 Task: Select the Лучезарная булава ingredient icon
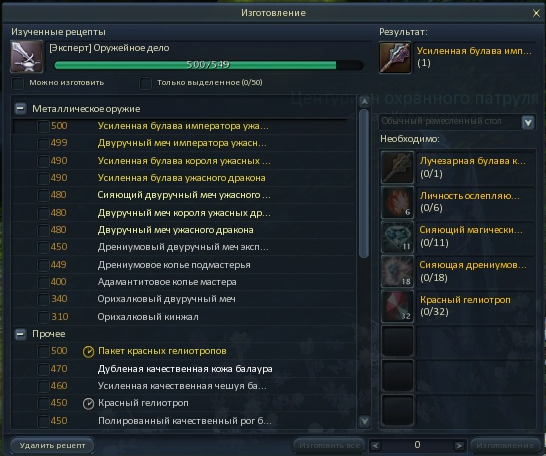click(x=397, y=167)
